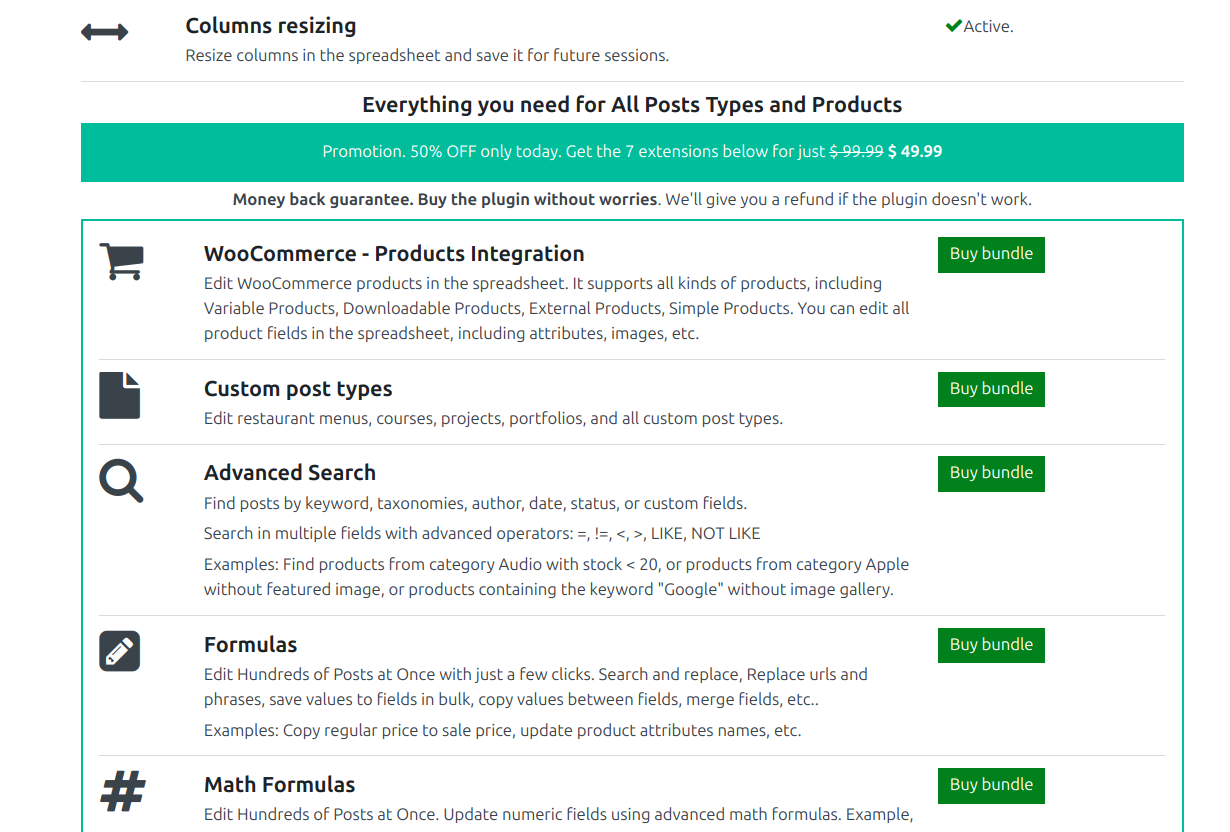Buy bundle for WooCommerce Products Integration
Viewport: 1230px width, 832px height.
(991, 254)
